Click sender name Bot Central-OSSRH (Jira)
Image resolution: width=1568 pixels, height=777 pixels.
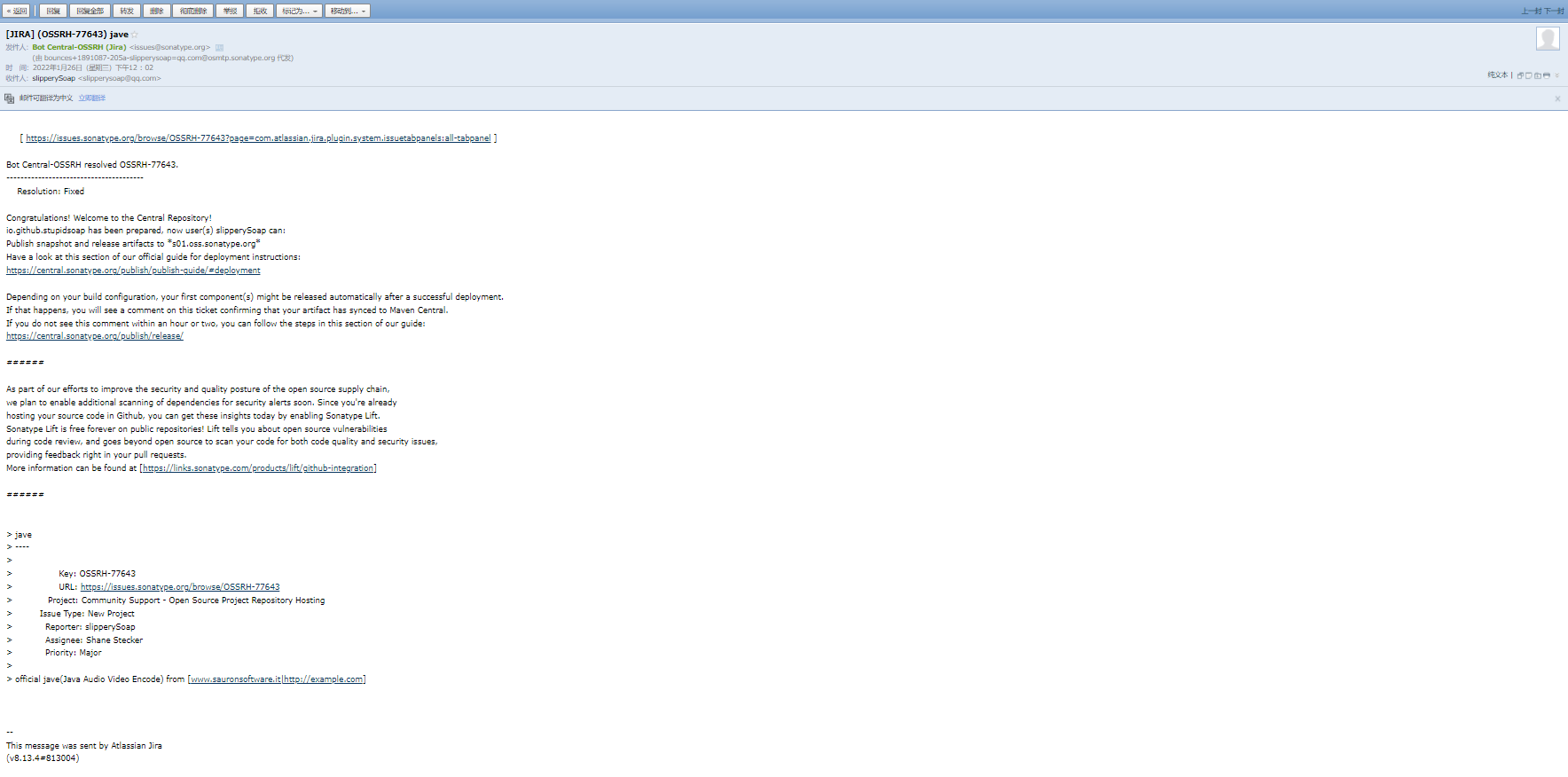click(79, 47)
